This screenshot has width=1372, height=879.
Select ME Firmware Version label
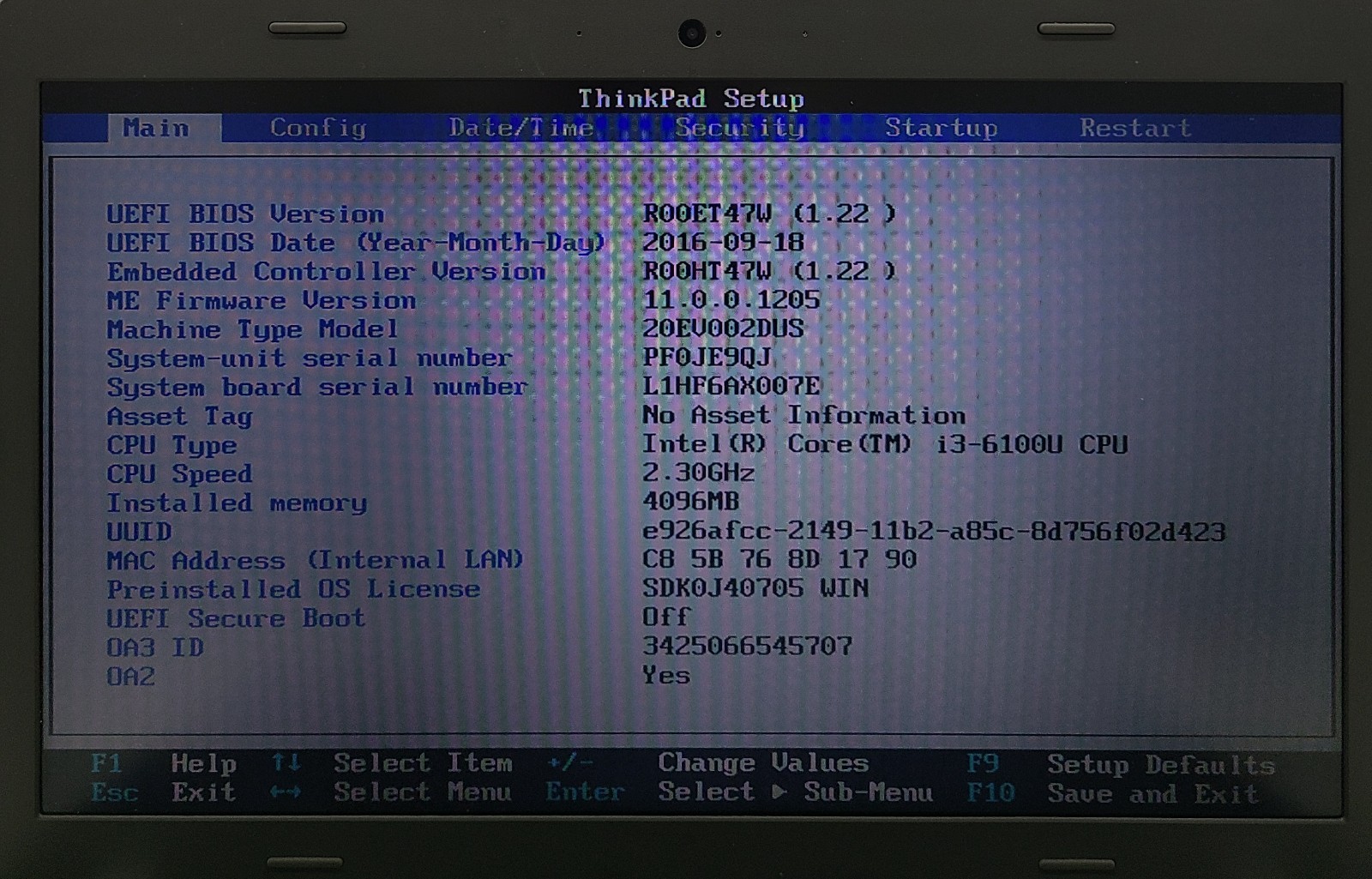click(262, 301)
